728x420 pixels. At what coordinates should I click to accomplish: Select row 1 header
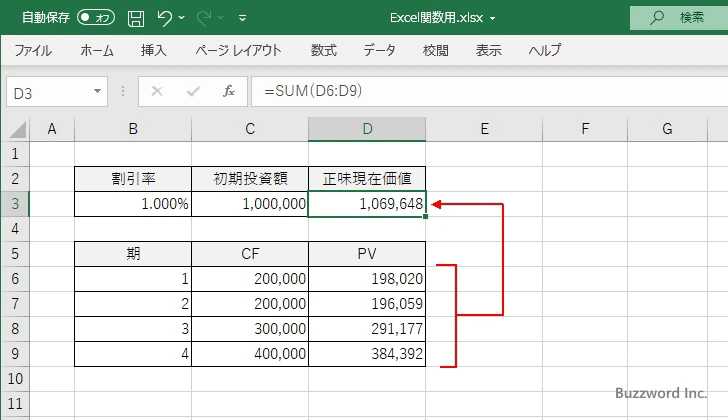tap(15, 154)
